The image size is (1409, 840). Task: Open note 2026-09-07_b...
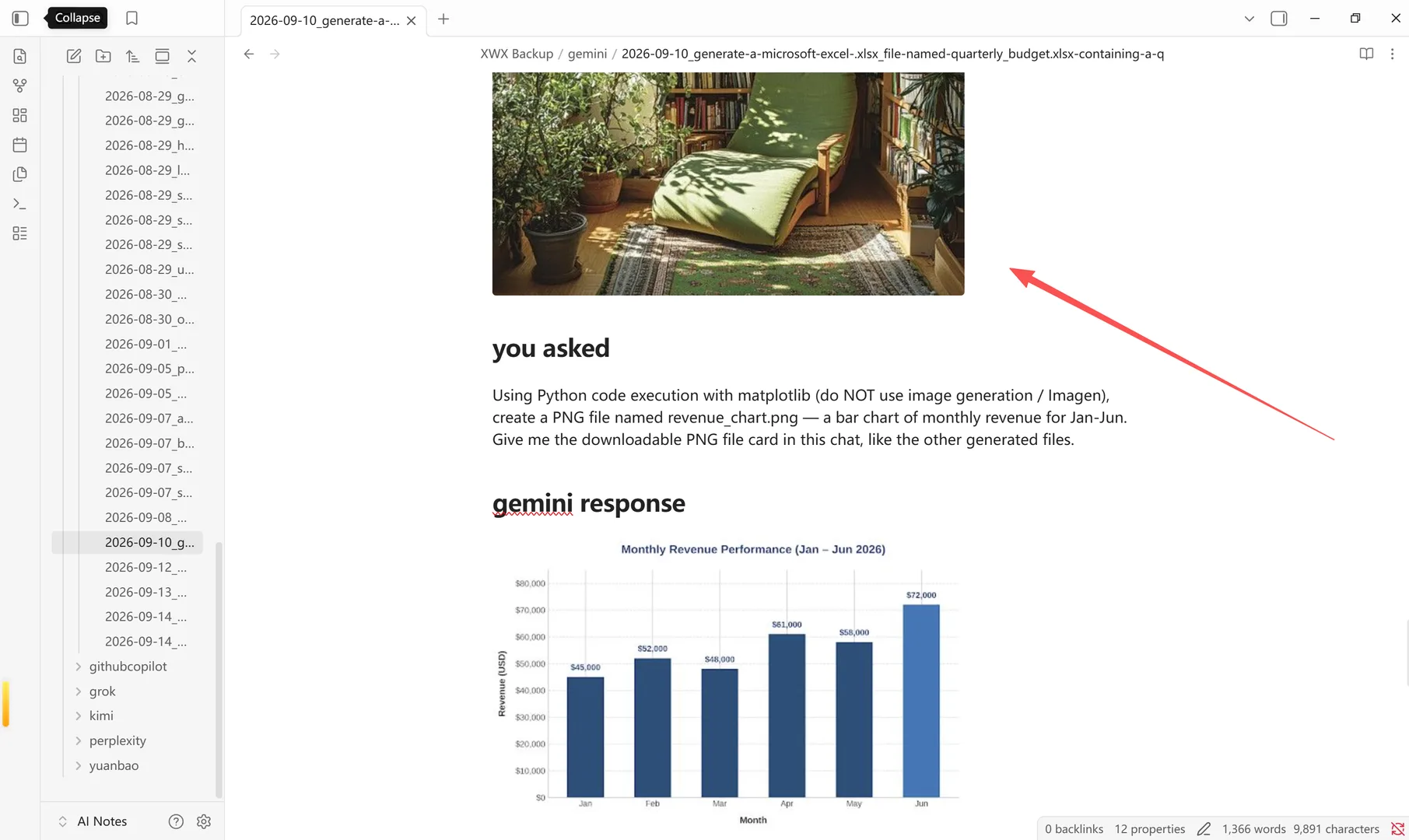point(149,443)
